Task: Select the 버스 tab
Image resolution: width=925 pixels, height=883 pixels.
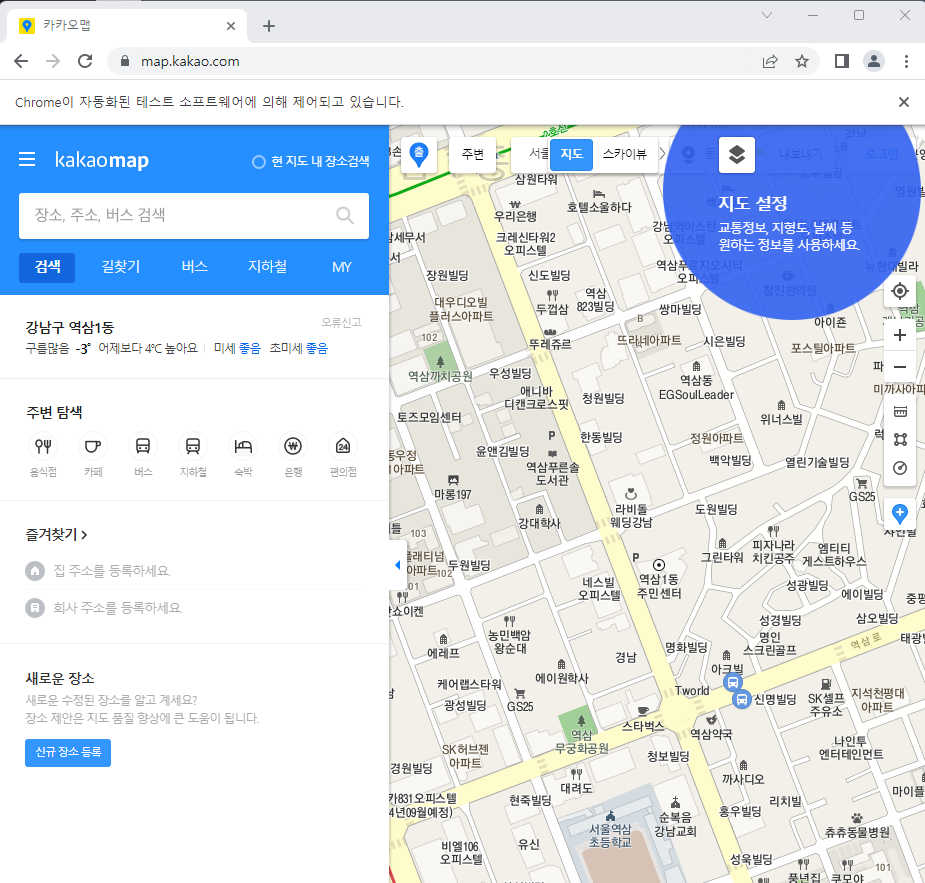Action: 195,267
